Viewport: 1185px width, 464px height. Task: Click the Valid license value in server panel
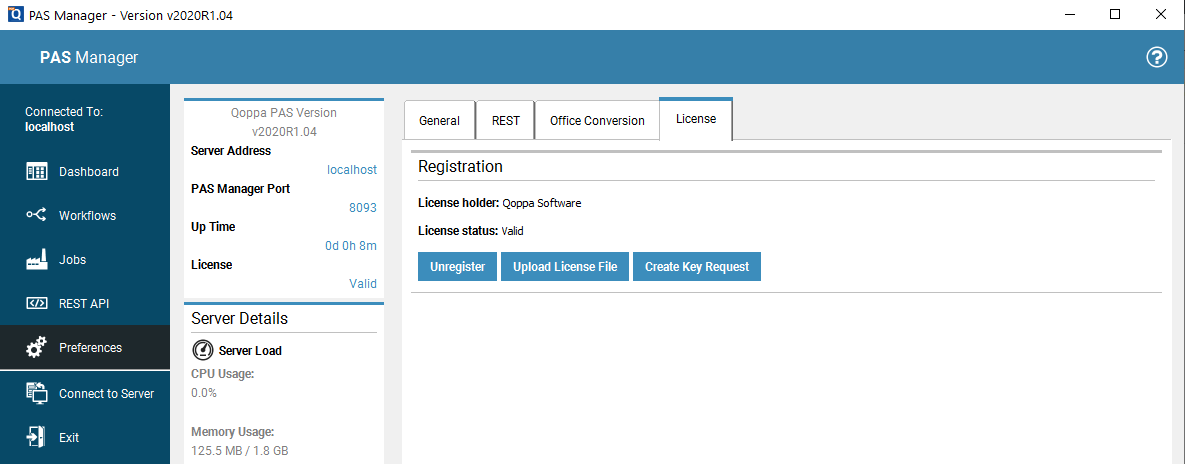[x=363, y=283]
